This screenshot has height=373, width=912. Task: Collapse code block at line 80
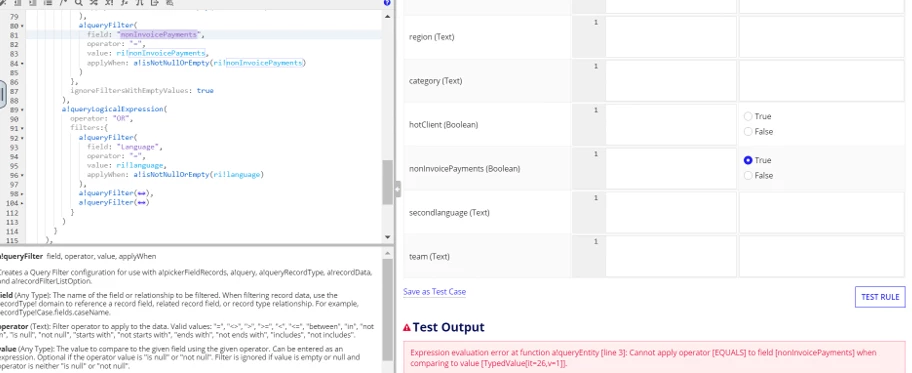pyautogui.click(x=23, y=26)
